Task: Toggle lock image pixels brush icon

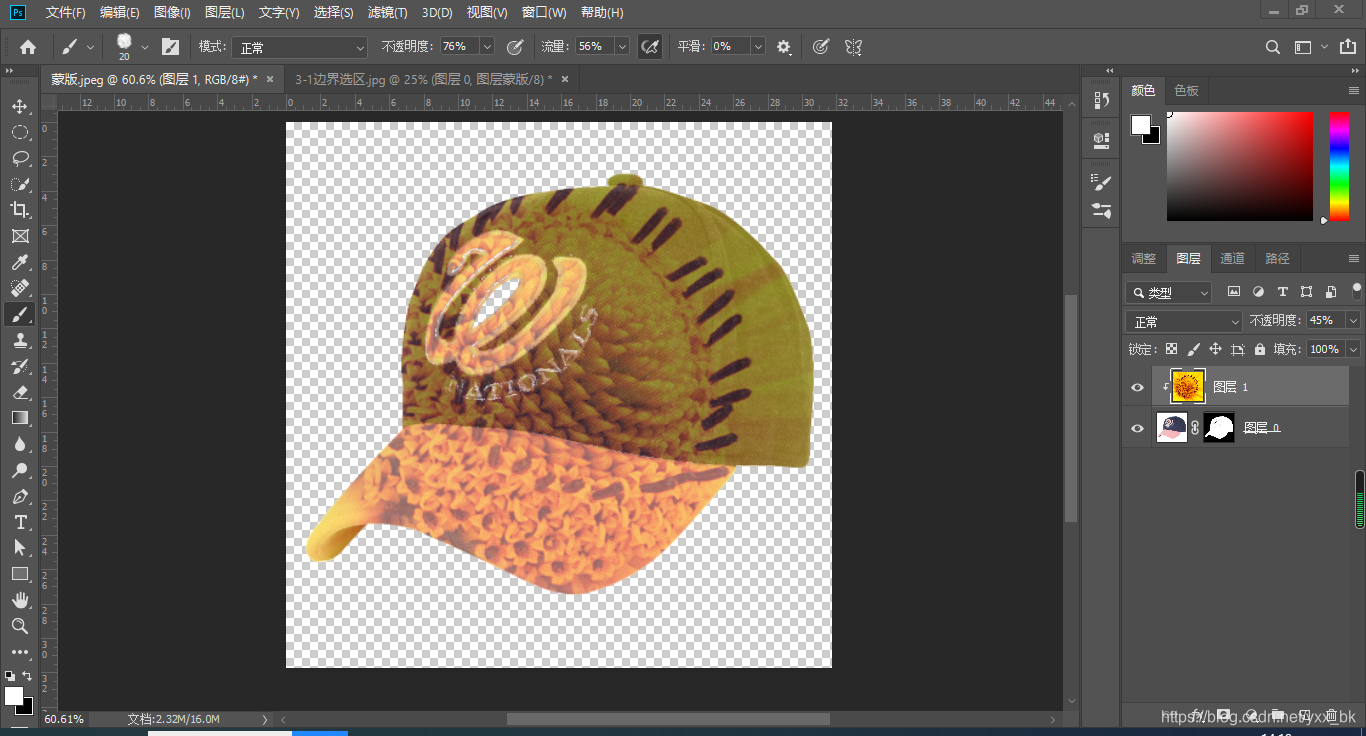Action: [1193, 349]
